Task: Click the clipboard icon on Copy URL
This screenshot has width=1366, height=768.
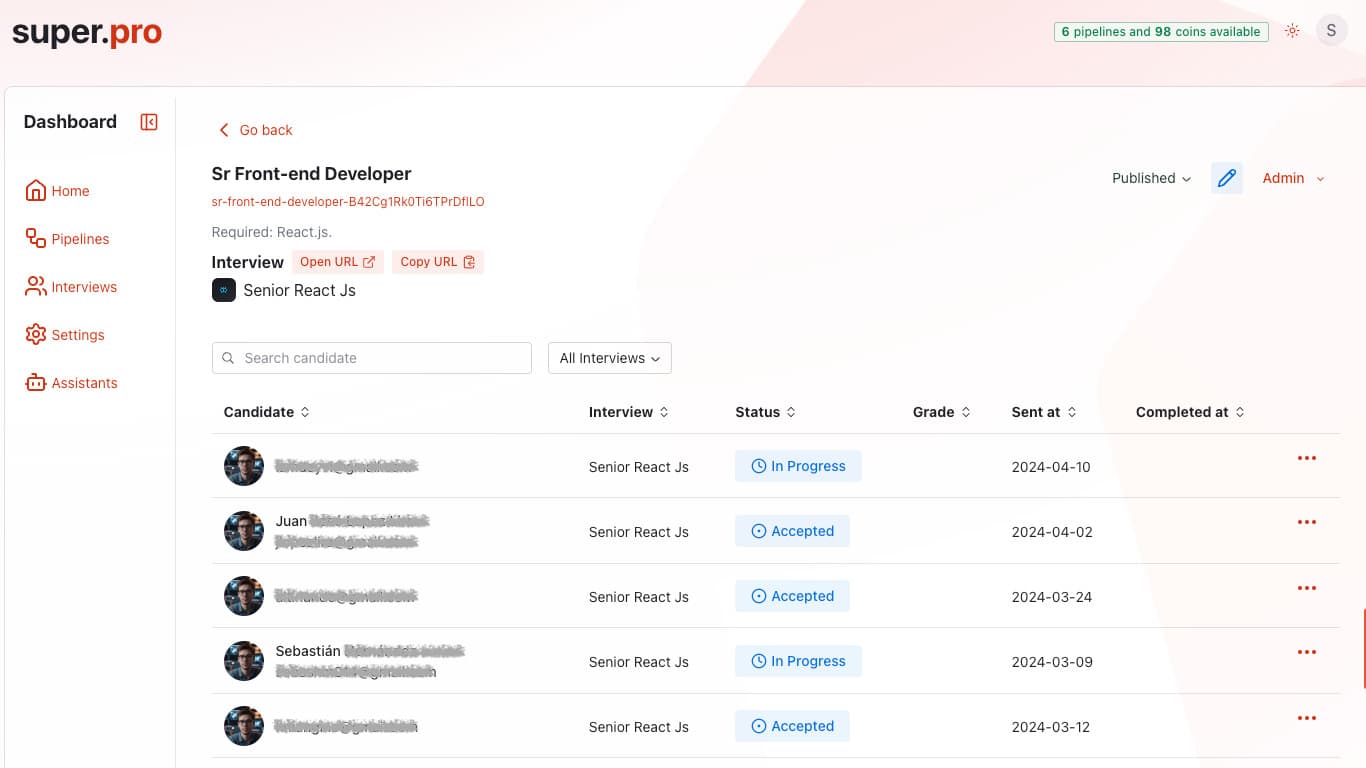Action: [x=469, y=261]
